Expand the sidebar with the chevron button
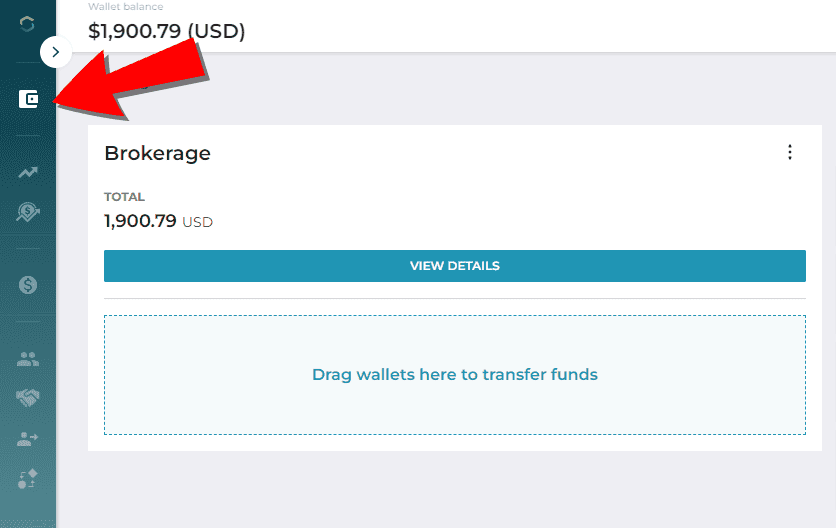The height and width of the screenshot is (528, 836). pos(55,52)
